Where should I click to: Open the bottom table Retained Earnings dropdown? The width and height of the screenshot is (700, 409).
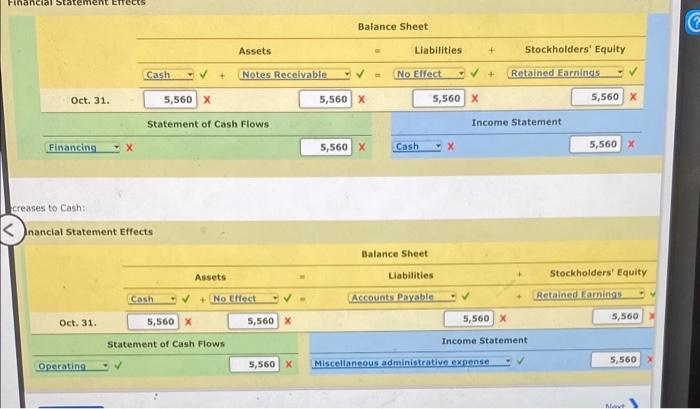[x=589, y=294]
